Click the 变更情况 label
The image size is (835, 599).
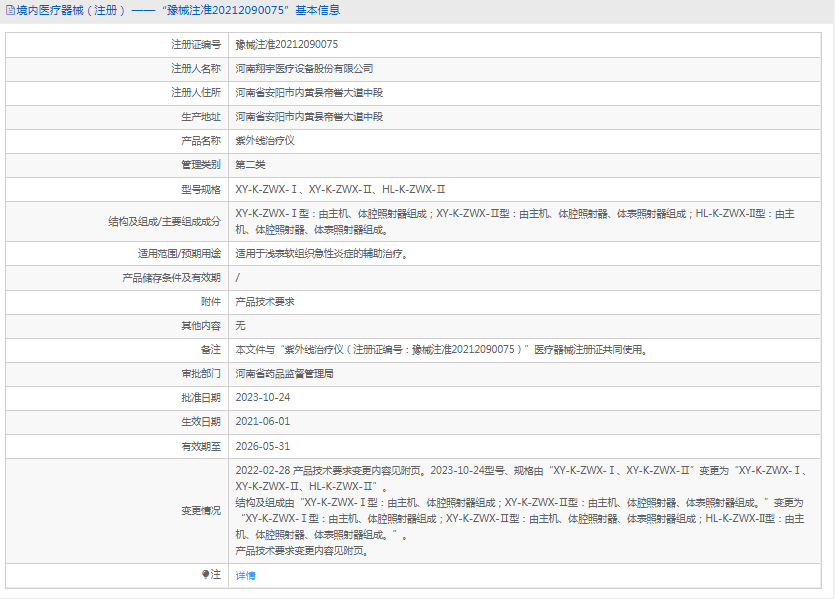click(201, 511)
